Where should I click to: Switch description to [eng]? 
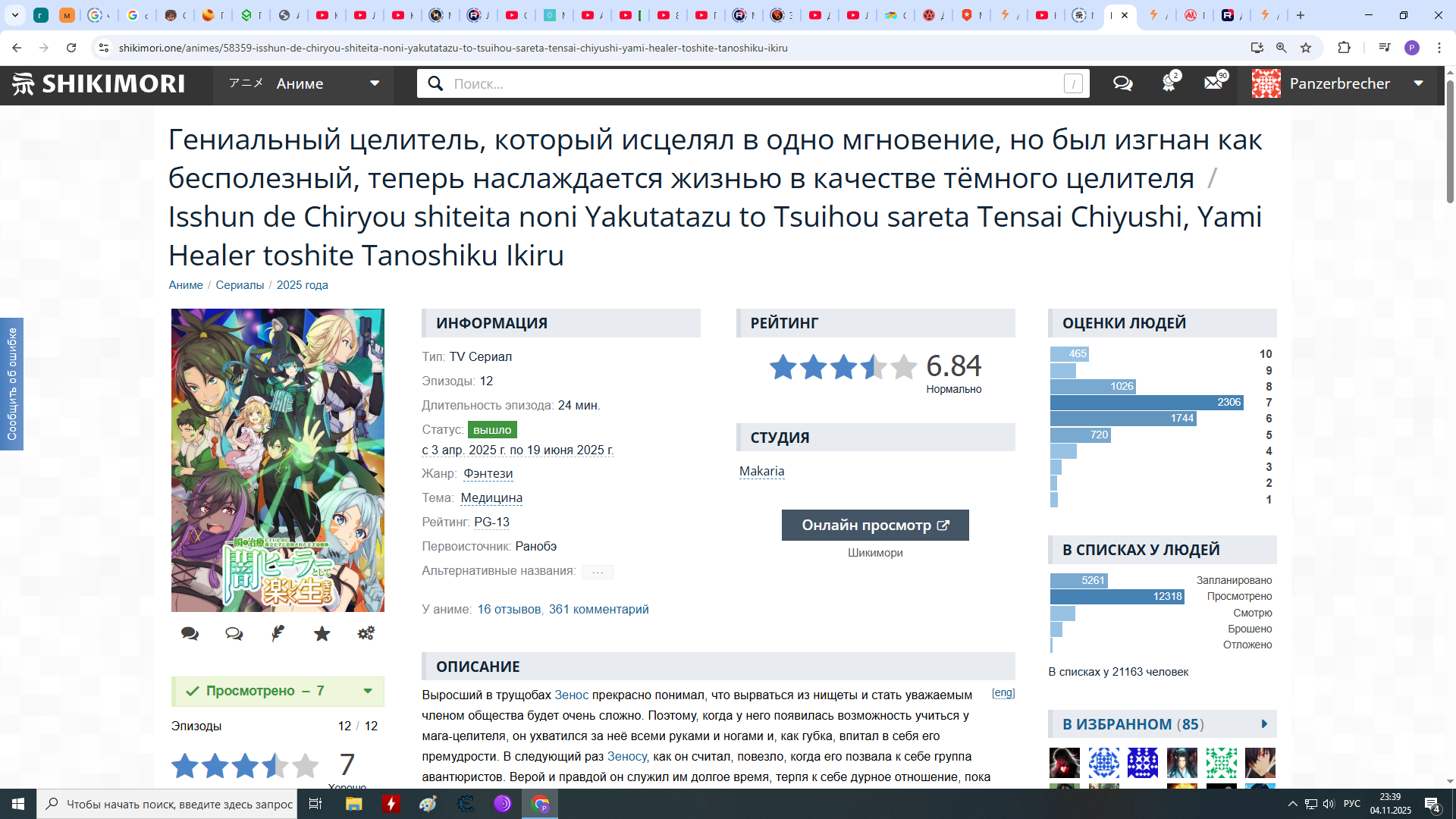(x=1003, y=693)
